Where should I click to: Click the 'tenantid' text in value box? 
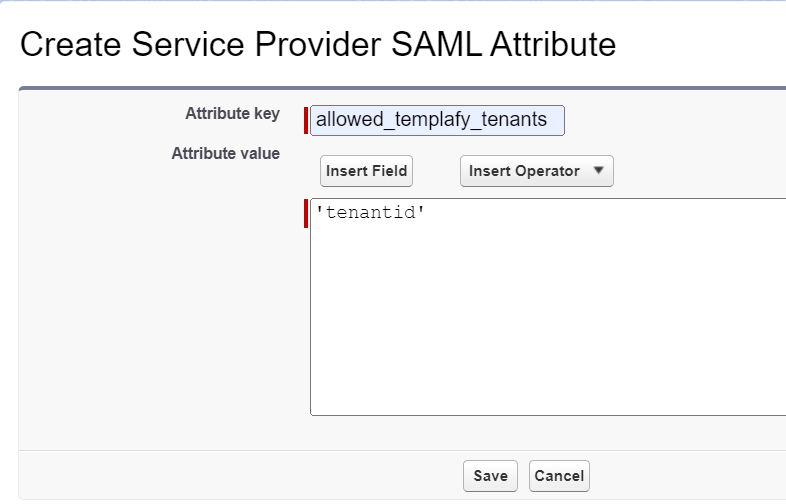(x=370, y=213)
